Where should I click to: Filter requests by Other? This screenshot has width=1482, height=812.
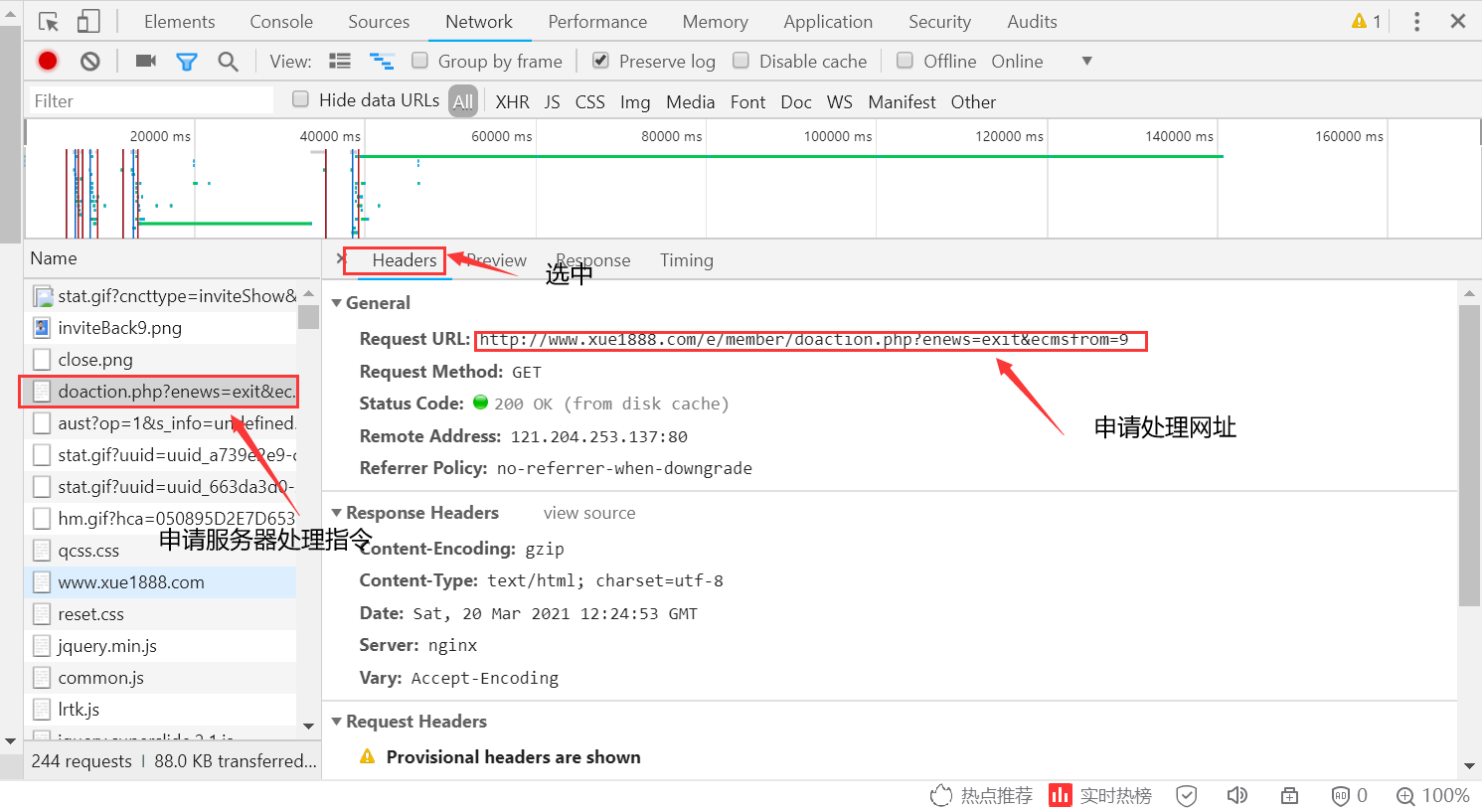pyautogui.click(x=973, y=101)
